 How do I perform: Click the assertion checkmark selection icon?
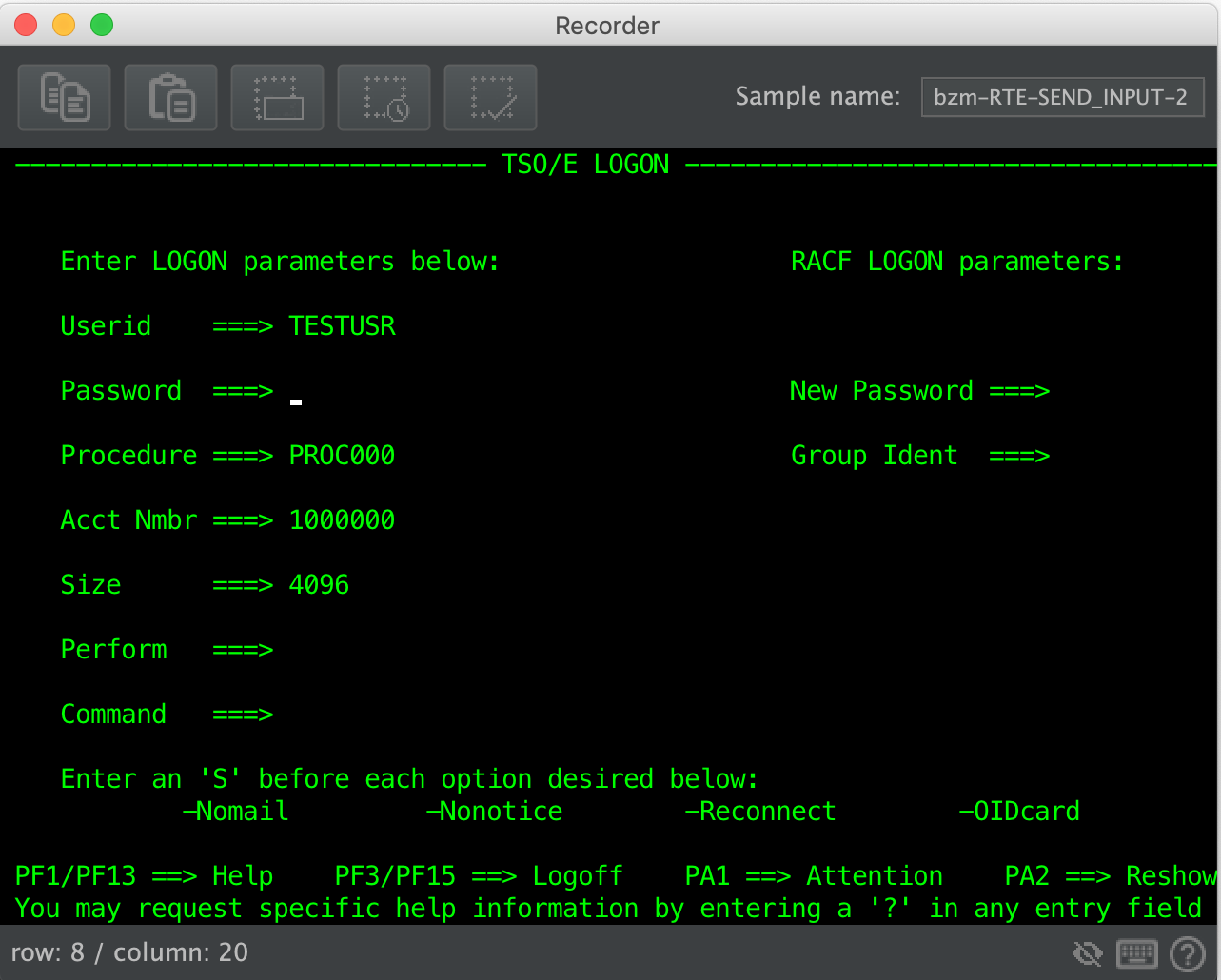click(x=491, y=97)
